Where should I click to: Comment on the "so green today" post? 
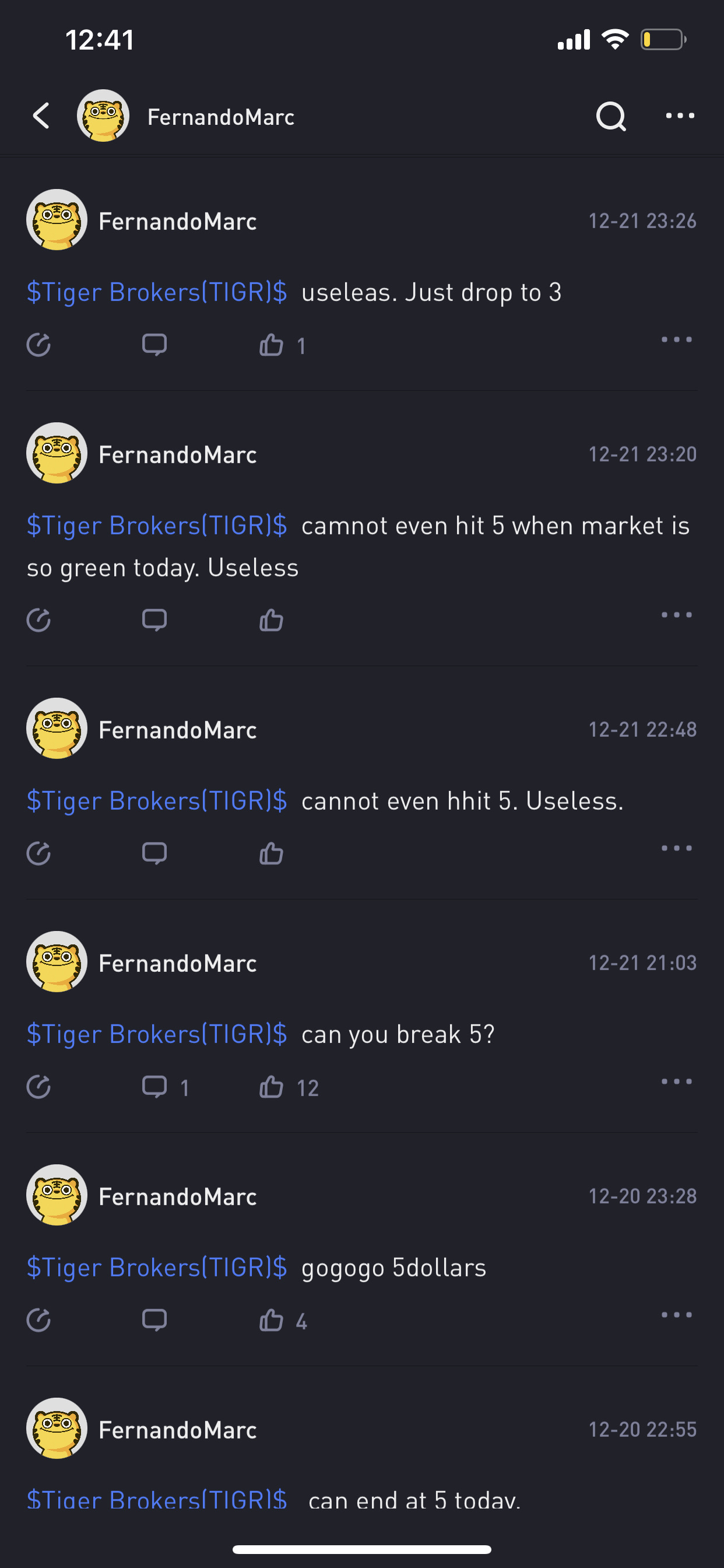[154, 620]
